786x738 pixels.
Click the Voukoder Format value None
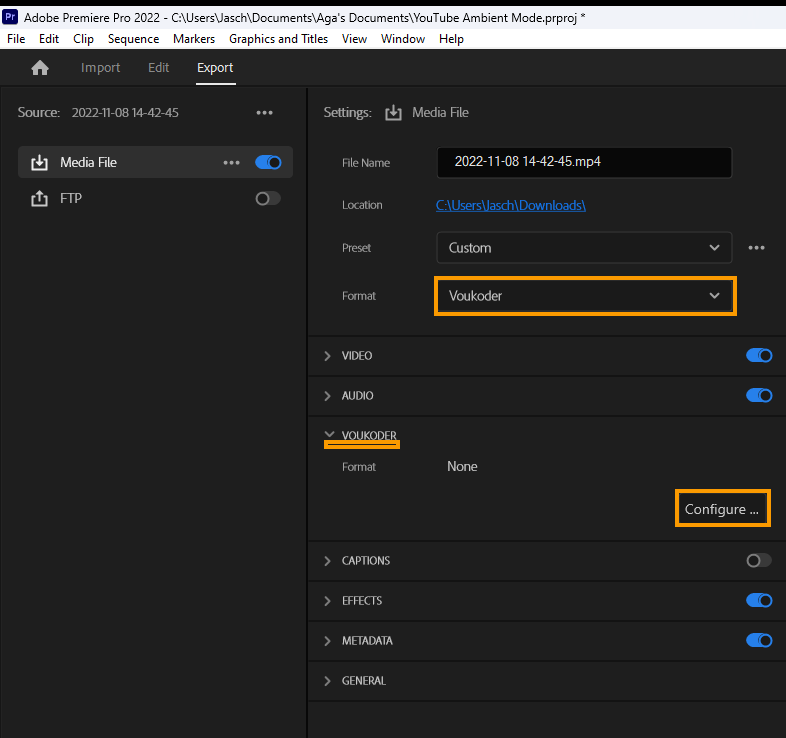tap(462, 467)
